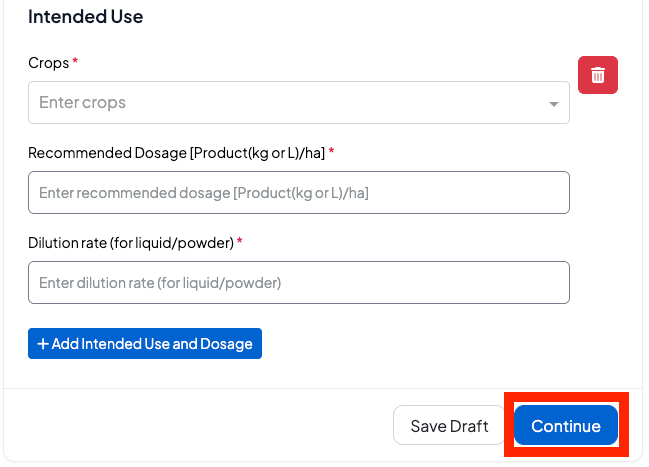Proceed by clicking Continue
Viewport: 649px width, 467px height.
(565, 426)
